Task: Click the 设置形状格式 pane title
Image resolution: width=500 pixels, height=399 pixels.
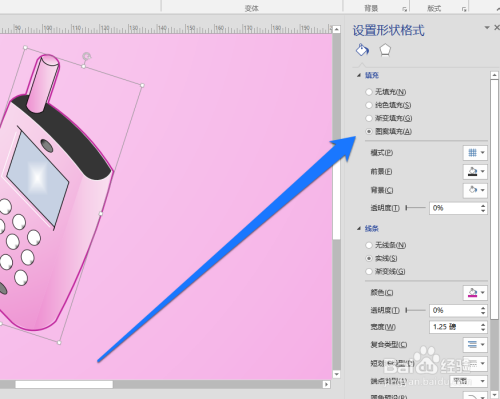Action: point(389,30)
